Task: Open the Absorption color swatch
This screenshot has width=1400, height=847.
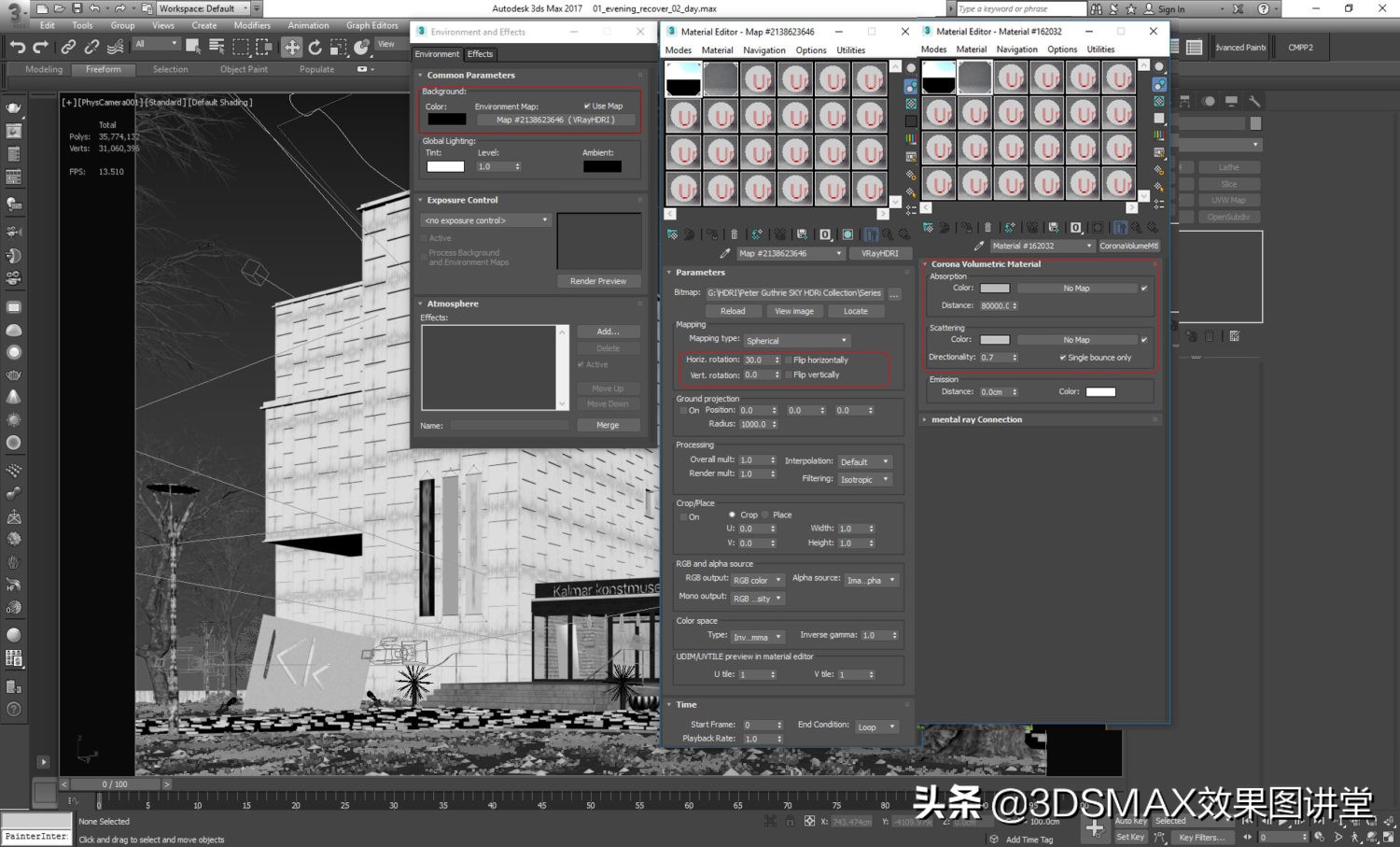Action: coord(994,289)
